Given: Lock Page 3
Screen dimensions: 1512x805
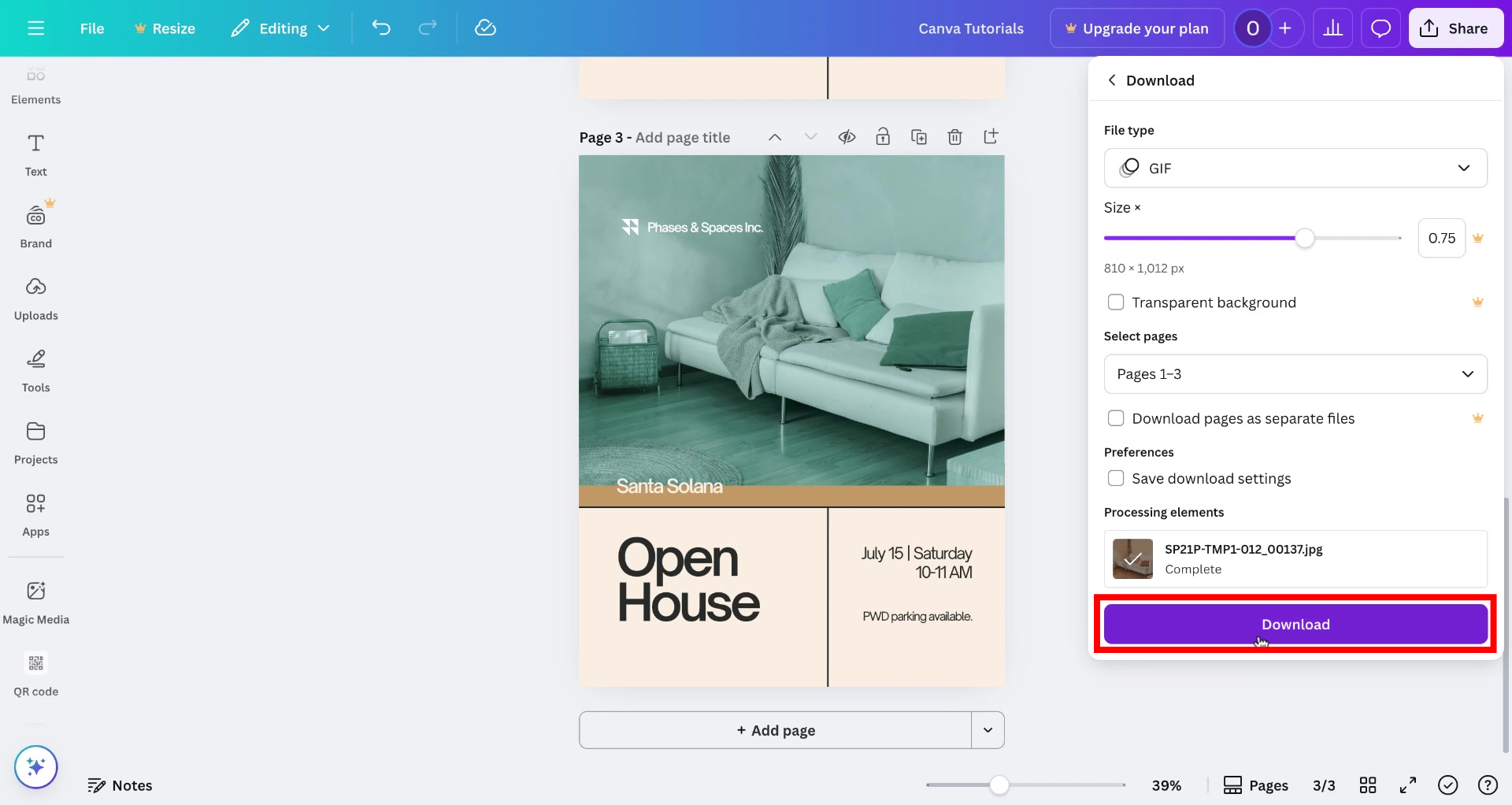Looking at the screenshot, I should click(x=883, y=136).
